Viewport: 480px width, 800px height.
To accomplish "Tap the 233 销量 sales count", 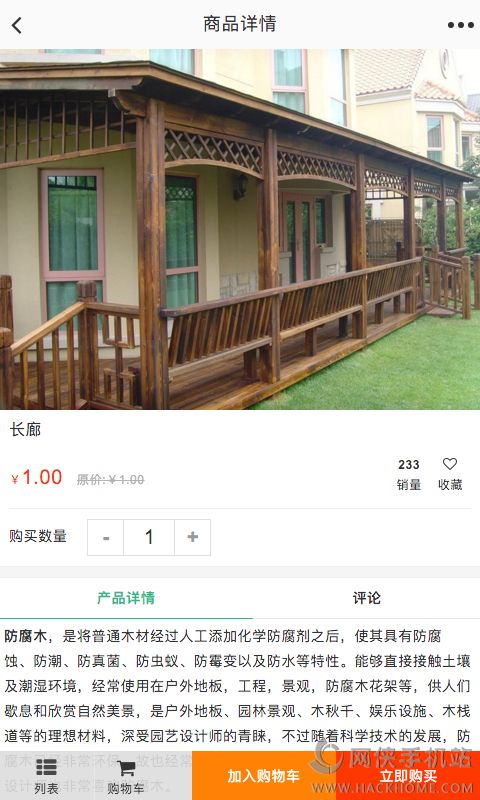I will click(x=409, y=474).
